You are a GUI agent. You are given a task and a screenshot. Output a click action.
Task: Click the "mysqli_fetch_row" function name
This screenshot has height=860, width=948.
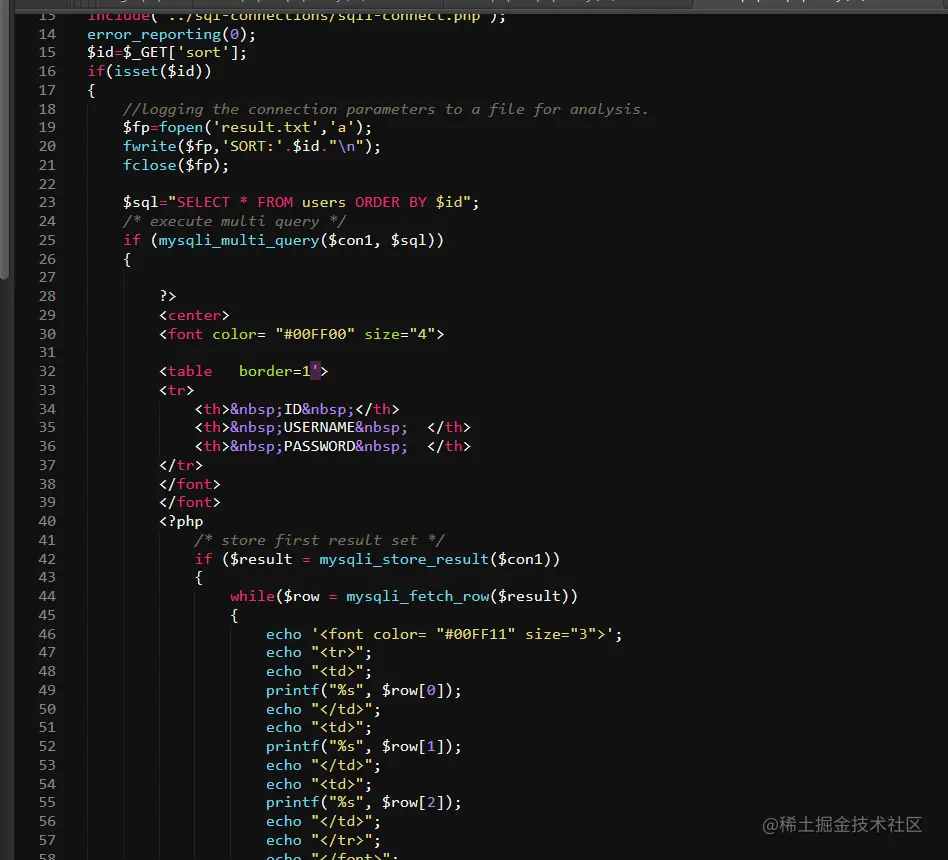tap(417, 596)
